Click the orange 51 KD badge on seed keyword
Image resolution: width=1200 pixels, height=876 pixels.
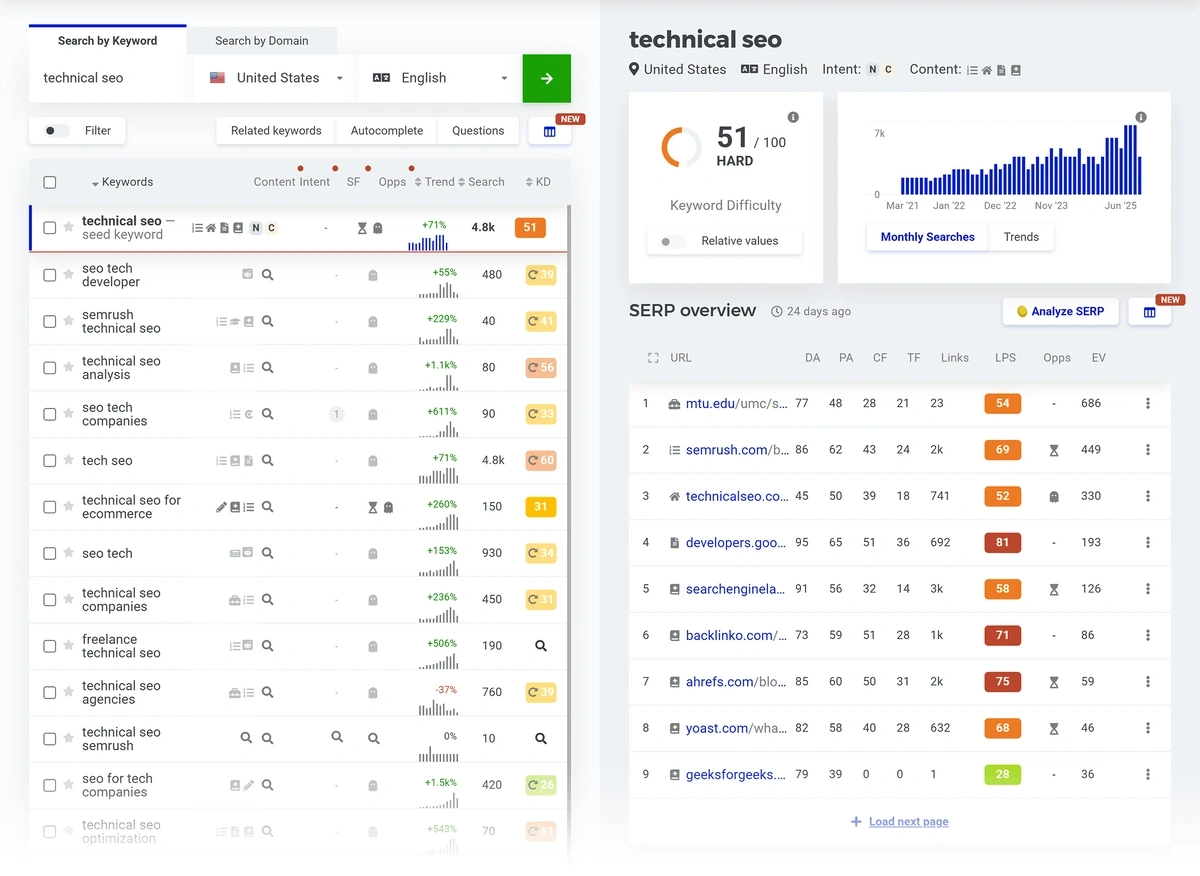[x=530, y=228]
